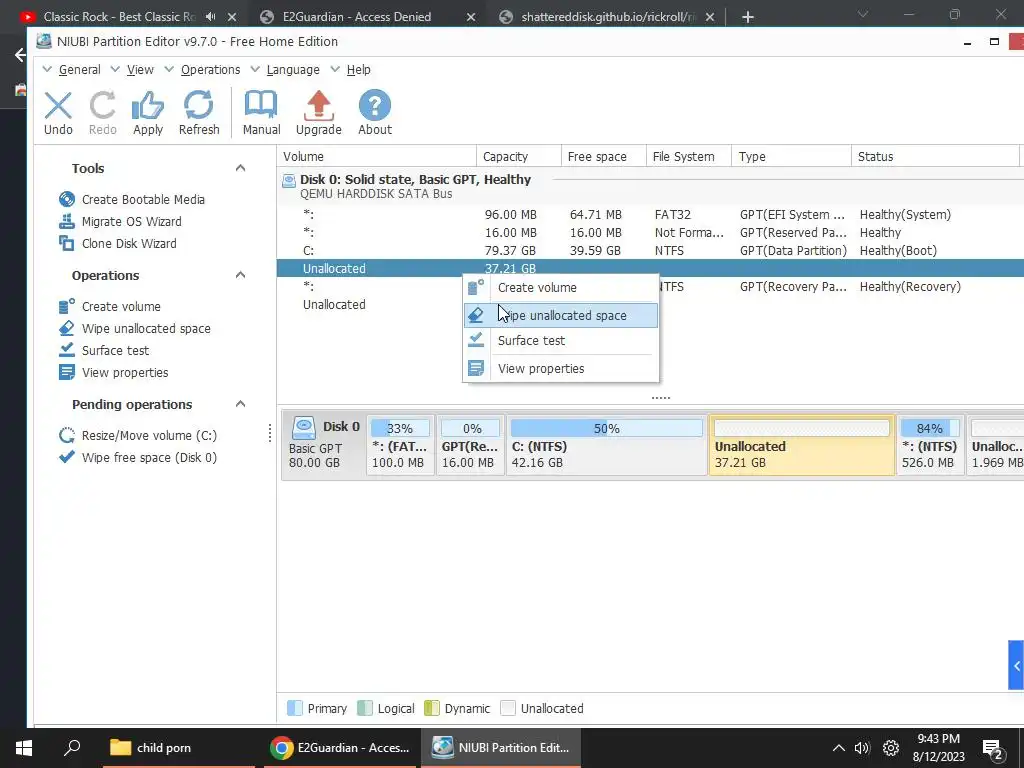Select Unallocated 37.21 GB block in disk map
This screenshot has width=1024, height=768.
[x=801, y=447]
